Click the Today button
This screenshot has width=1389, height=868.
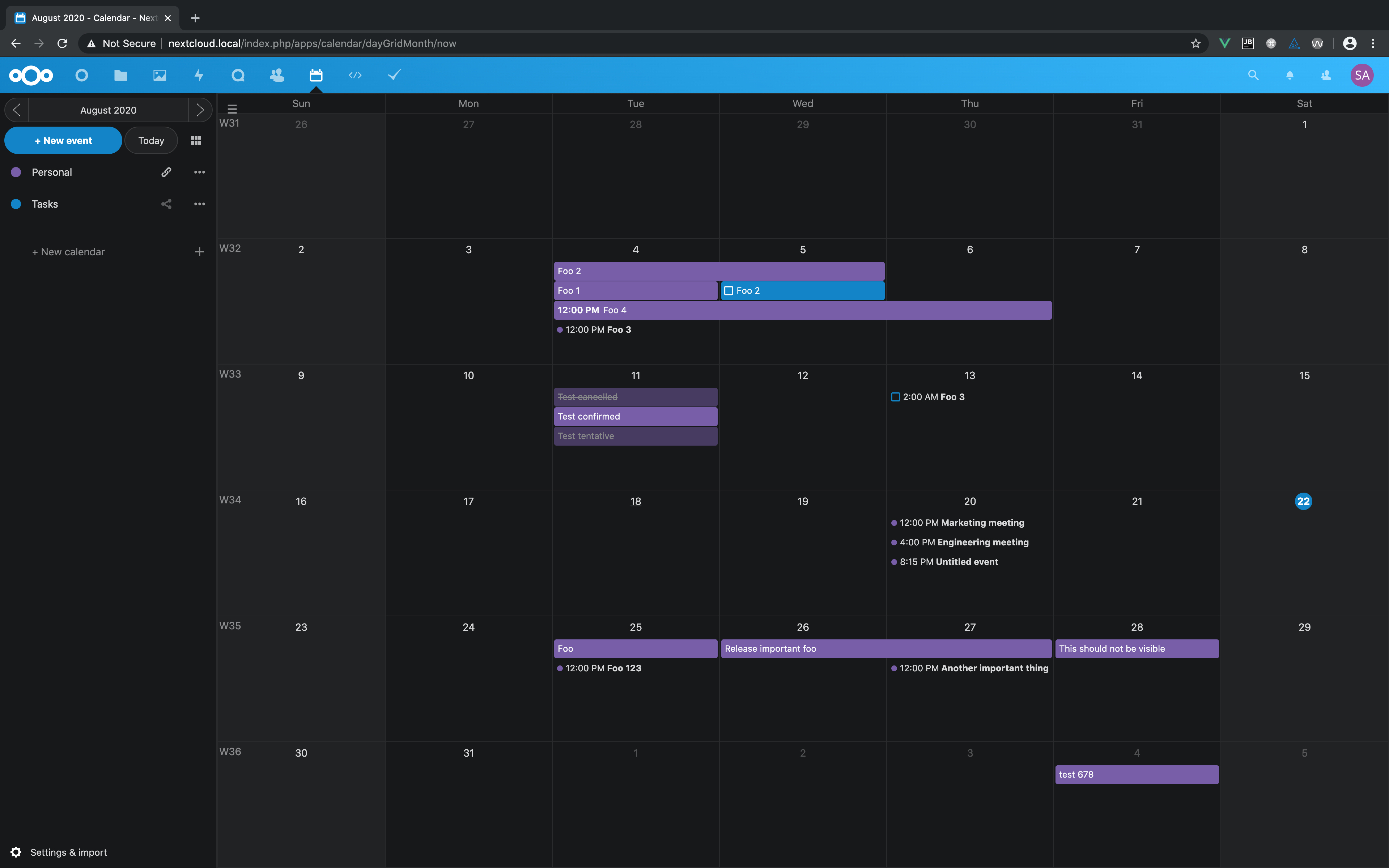pos(151,141)
